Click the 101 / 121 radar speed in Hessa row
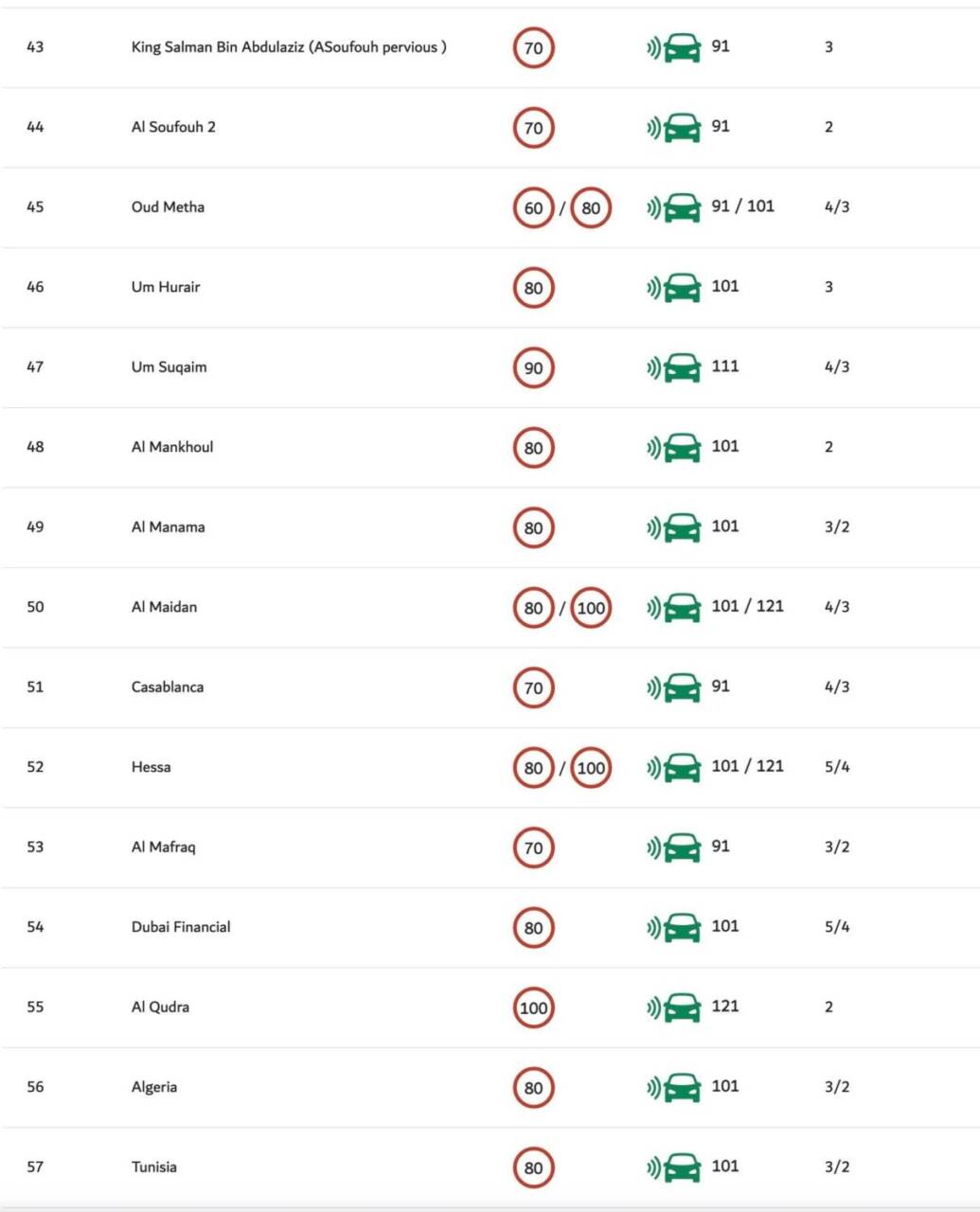 click(748, 766)
